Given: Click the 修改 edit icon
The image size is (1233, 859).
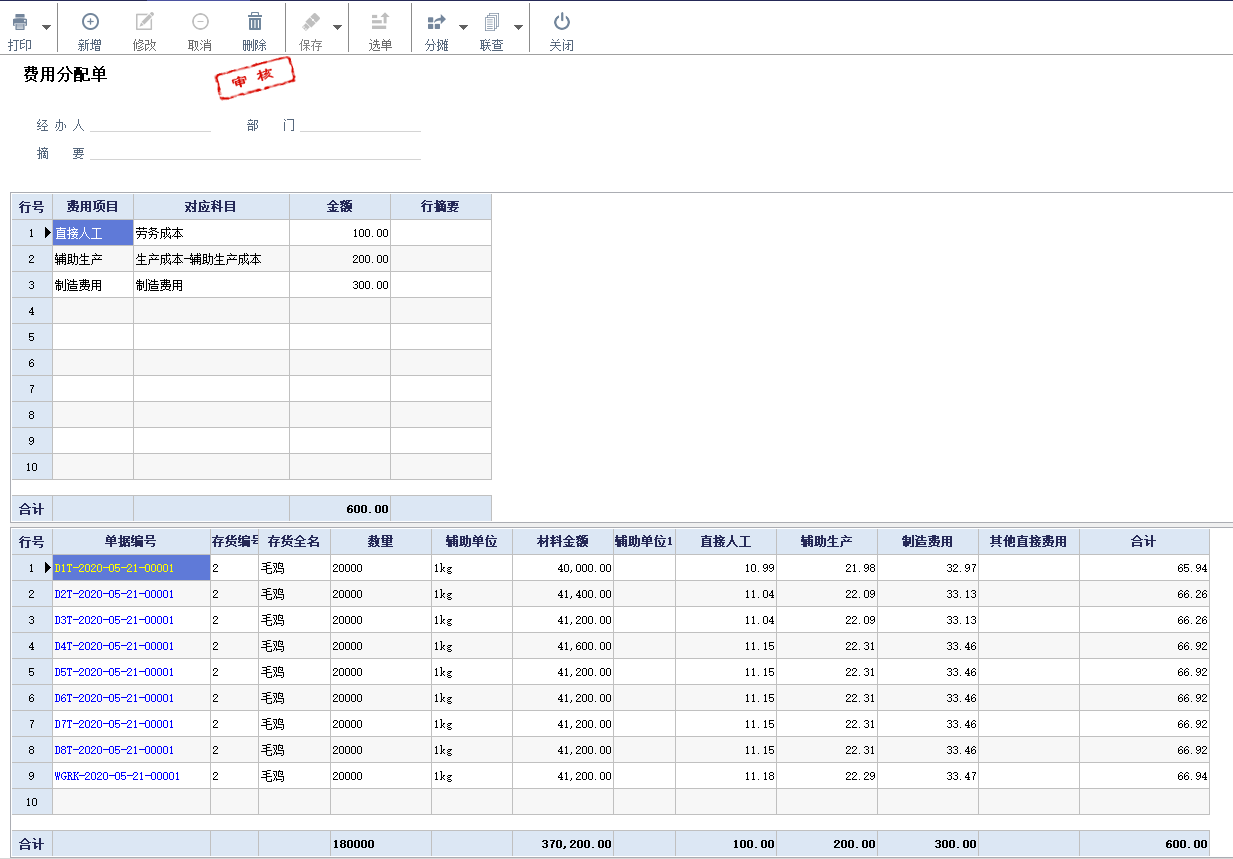Looking at the screenshot, I should (x=145, y=22).
